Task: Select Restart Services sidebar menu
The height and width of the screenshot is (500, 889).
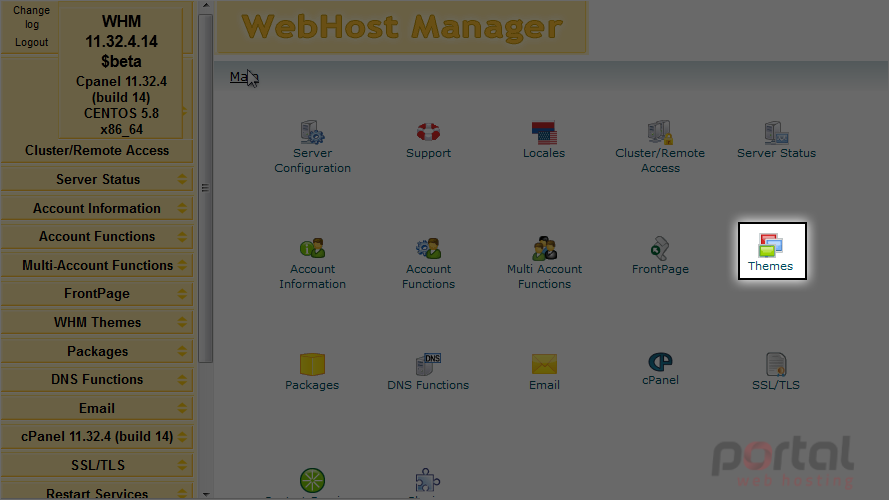Action: coord(97,492)
